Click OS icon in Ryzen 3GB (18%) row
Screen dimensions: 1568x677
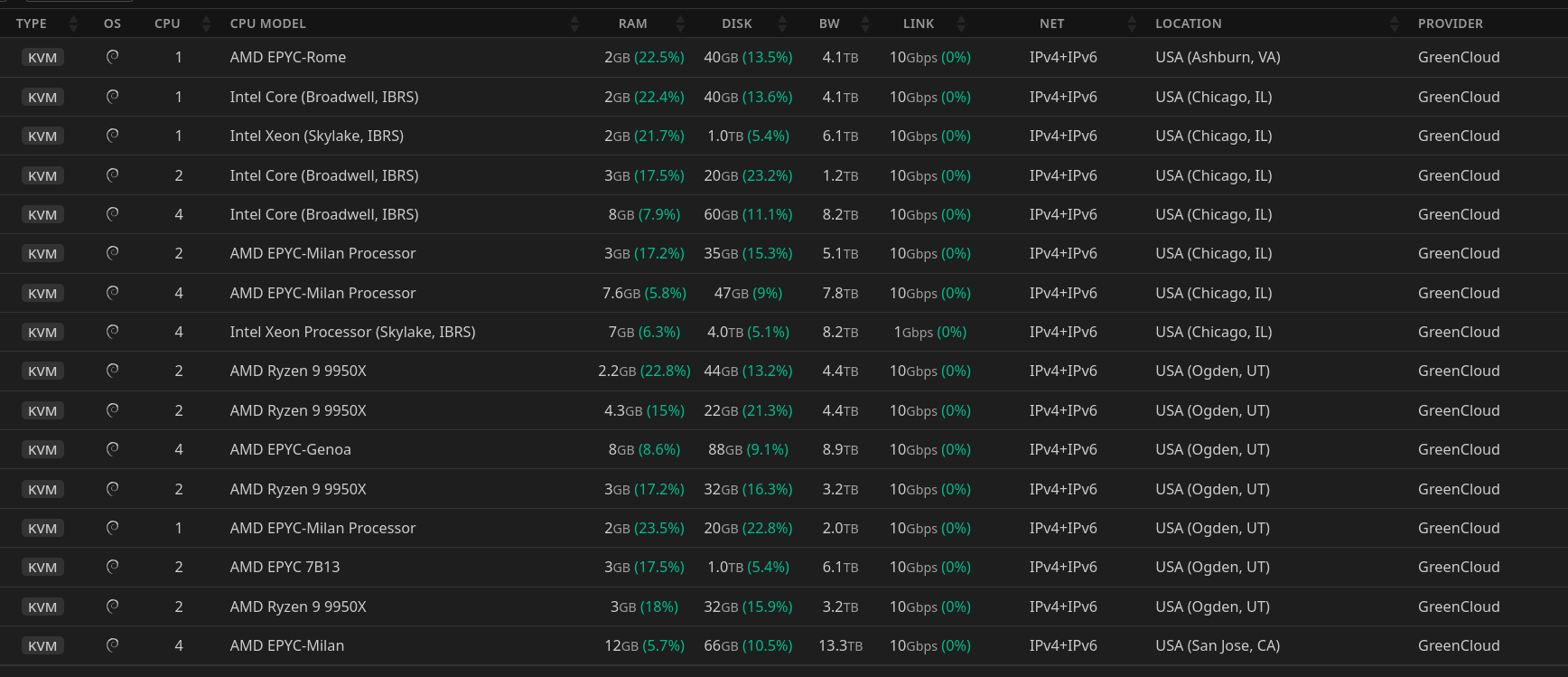(113, 606)
